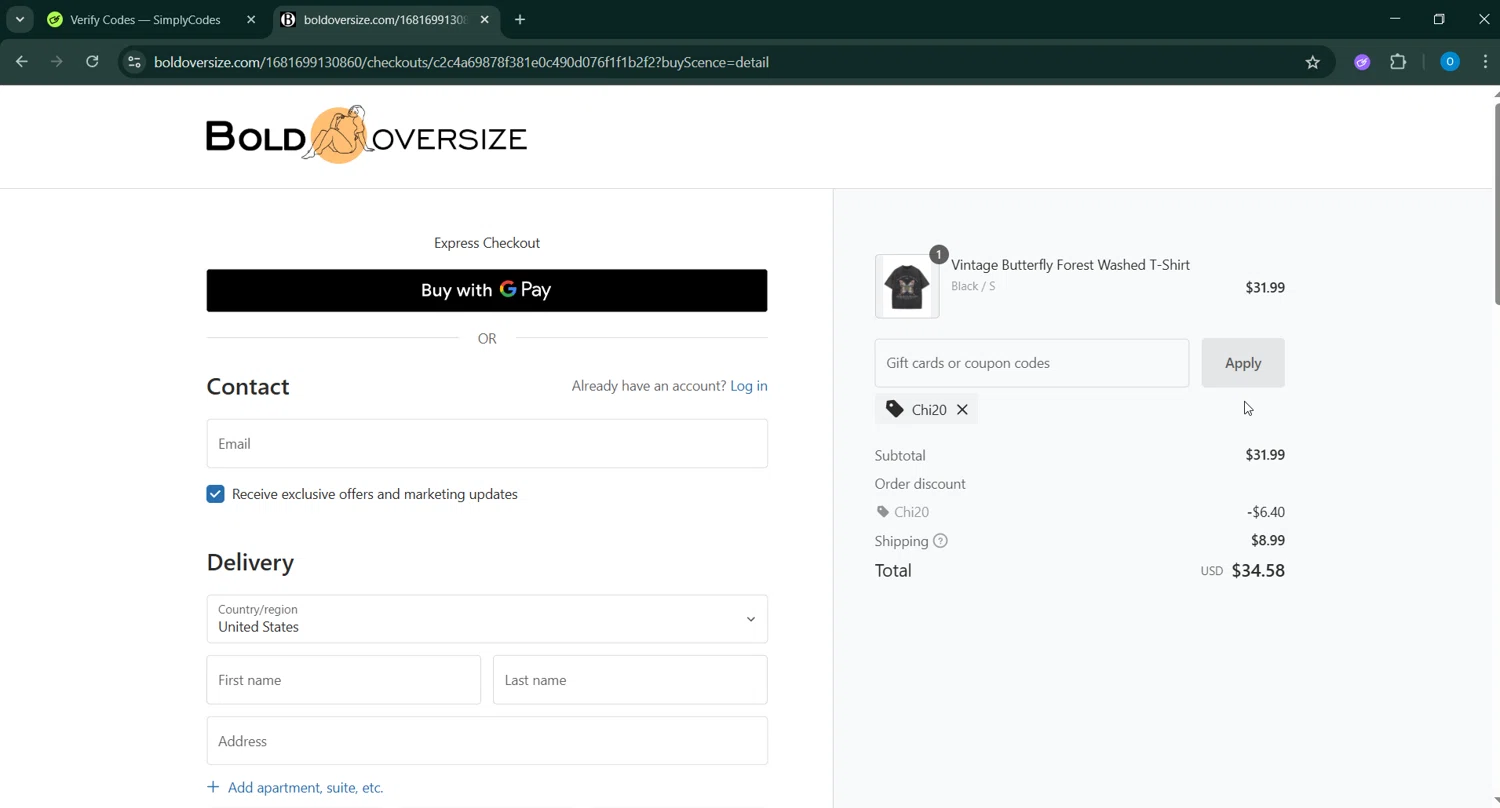Bookmark this page with the star icon
This screenshot has width=1500, height=808.
1313,62
